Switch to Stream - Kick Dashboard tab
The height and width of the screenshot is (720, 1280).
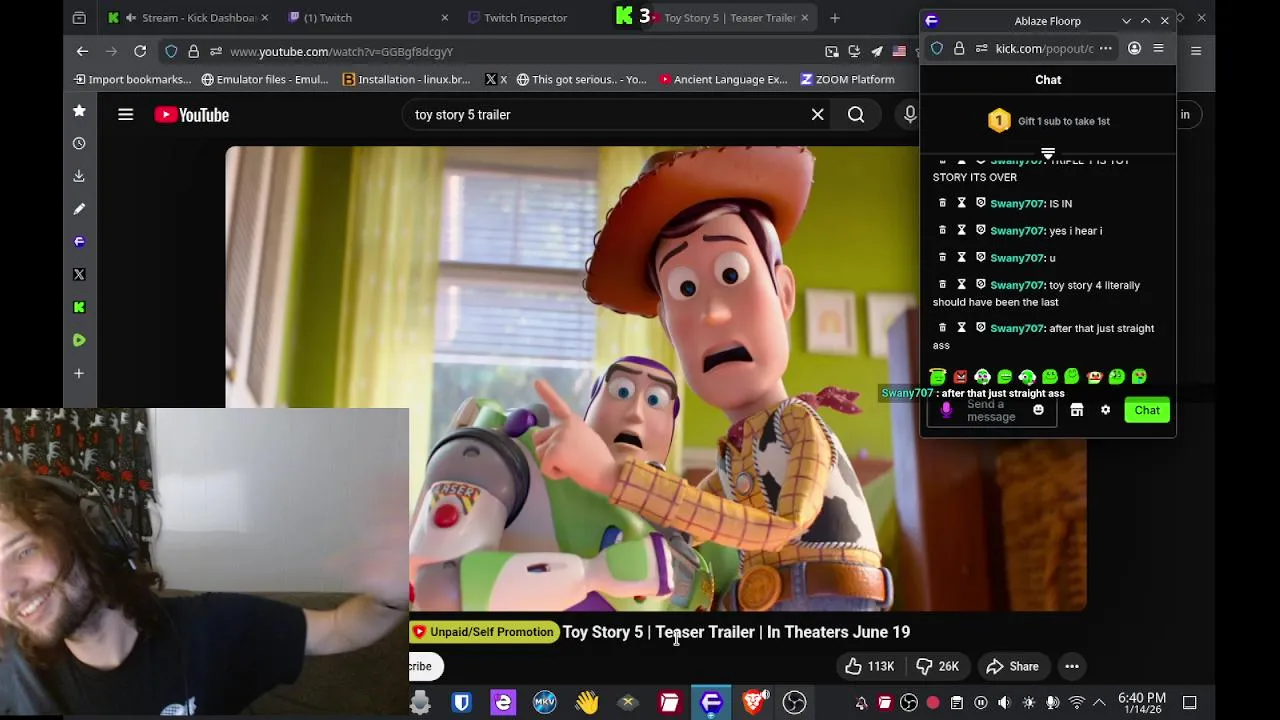click(x=188, y=18)
